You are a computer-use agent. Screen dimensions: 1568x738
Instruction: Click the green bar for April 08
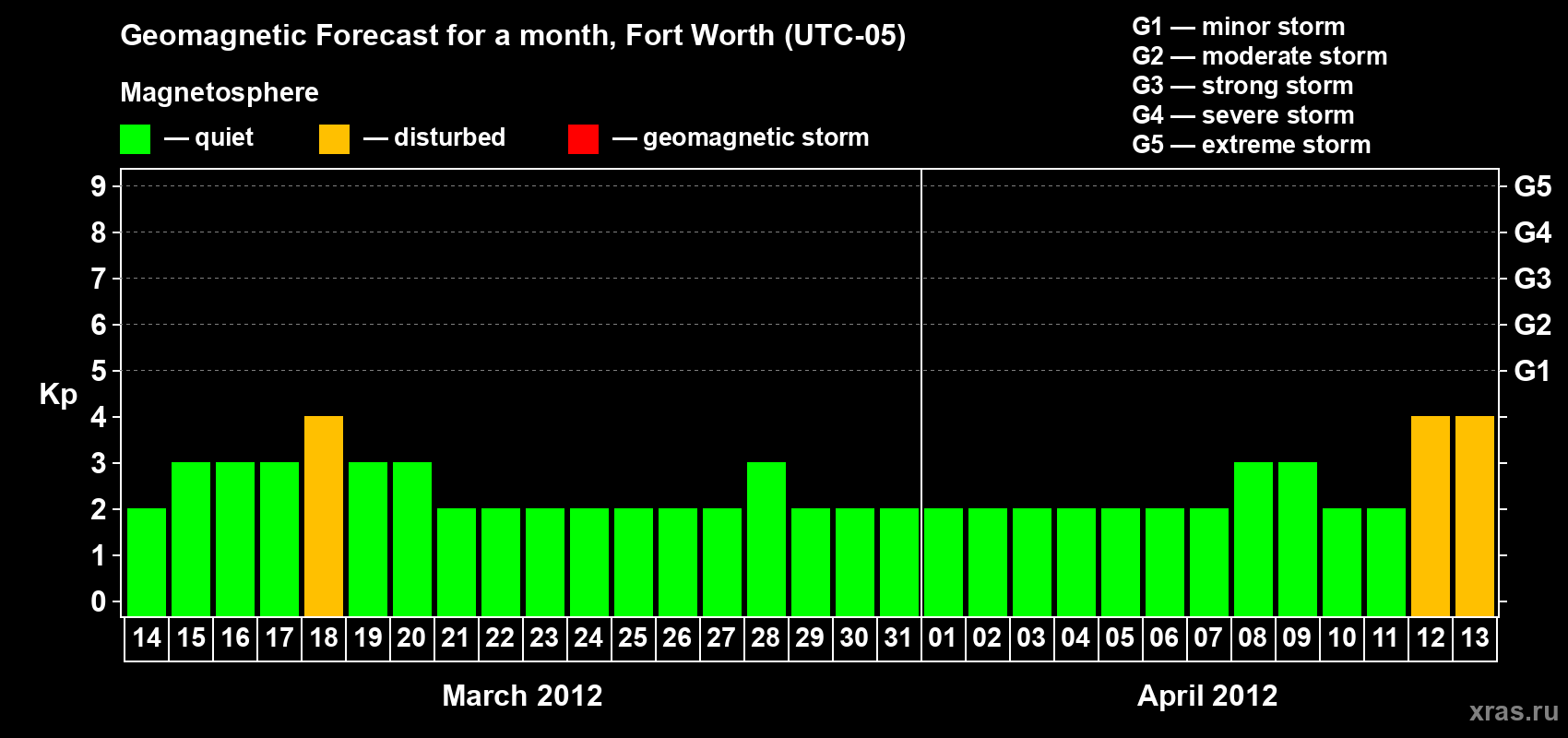pos(1253,539)
